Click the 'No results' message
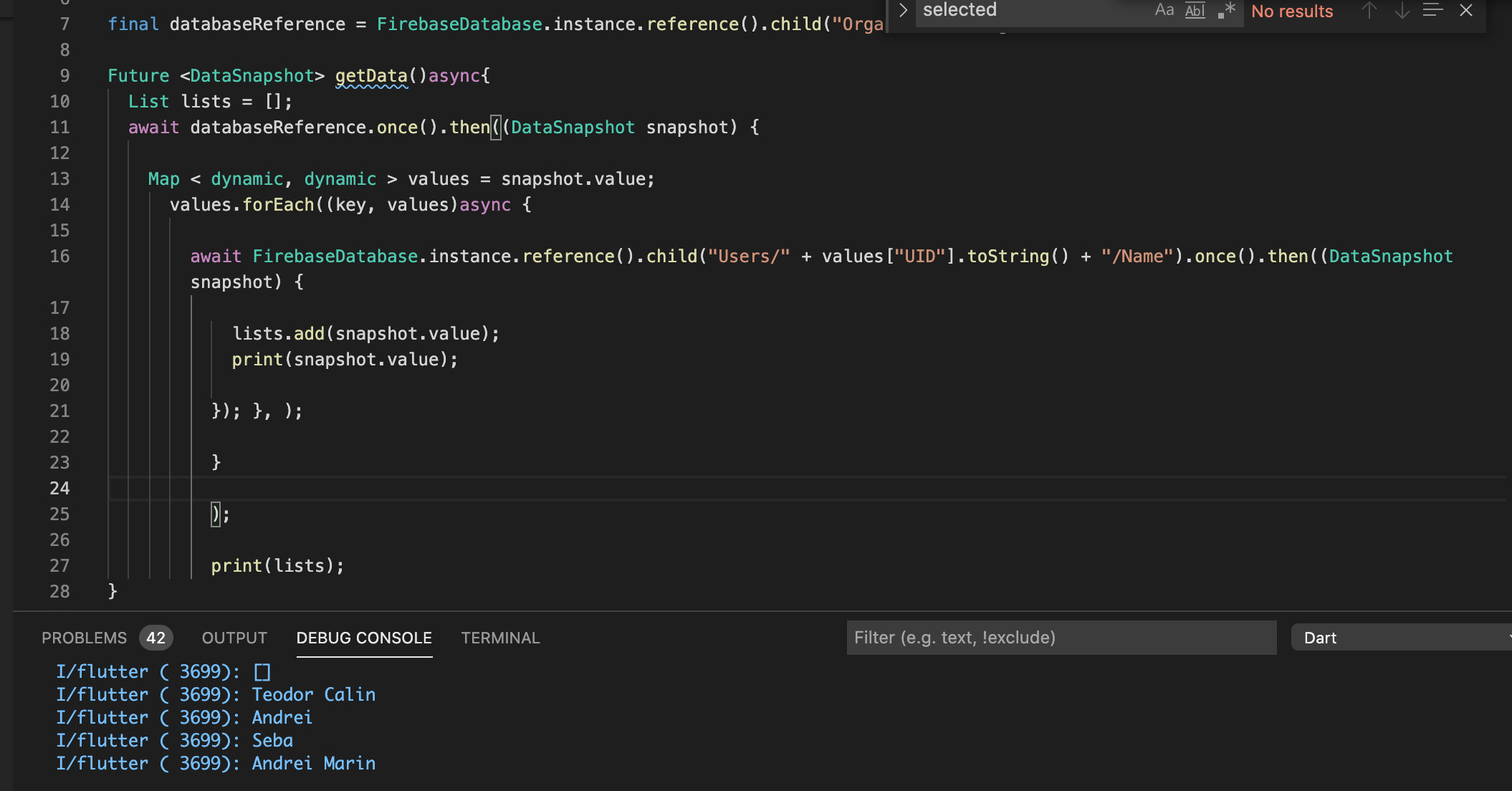Viewport: 1512px width, 791px height. point(1292,11)
